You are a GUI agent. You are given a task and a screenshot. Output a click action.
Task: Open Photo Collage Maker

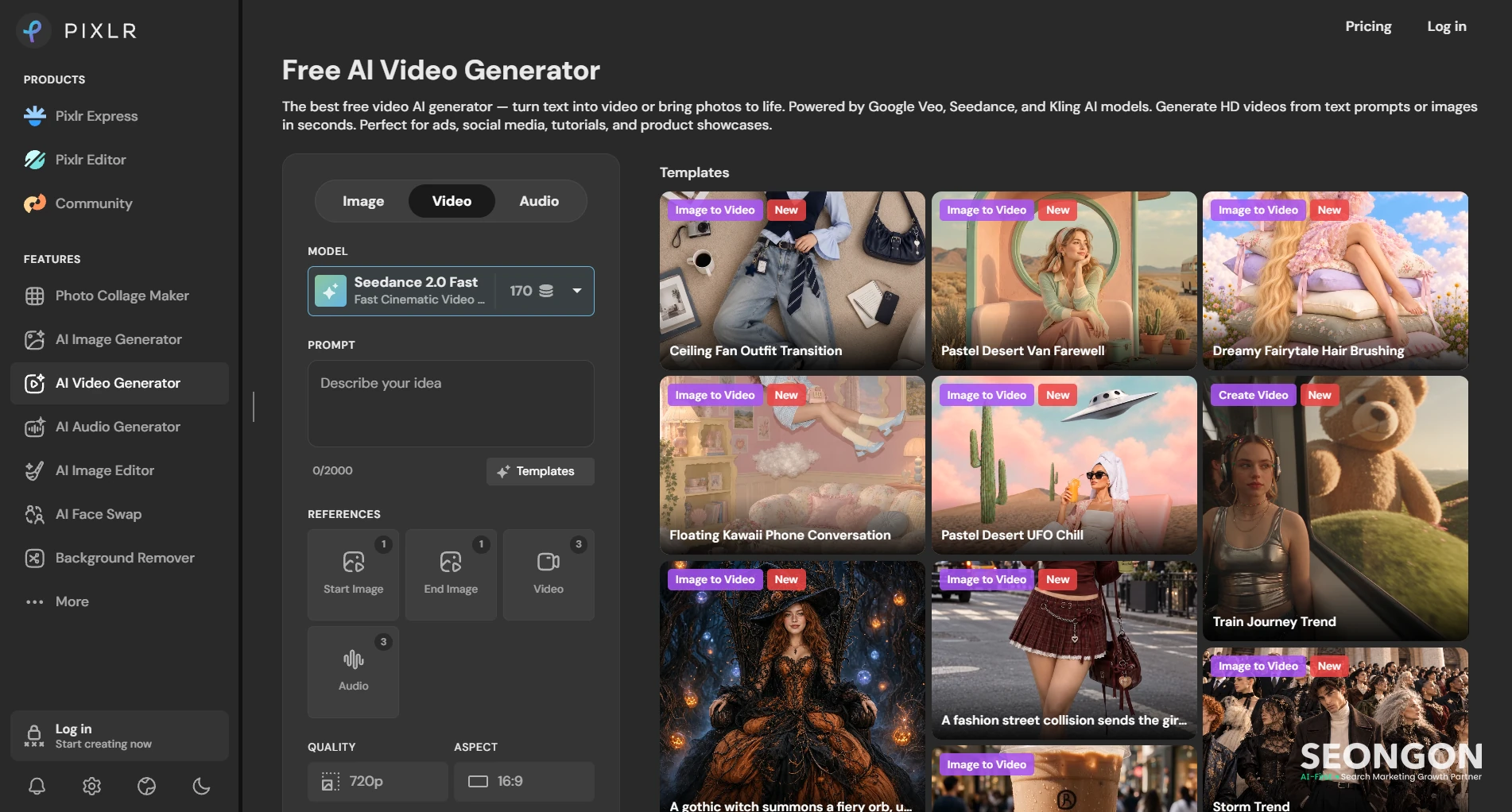coord(119,296)
